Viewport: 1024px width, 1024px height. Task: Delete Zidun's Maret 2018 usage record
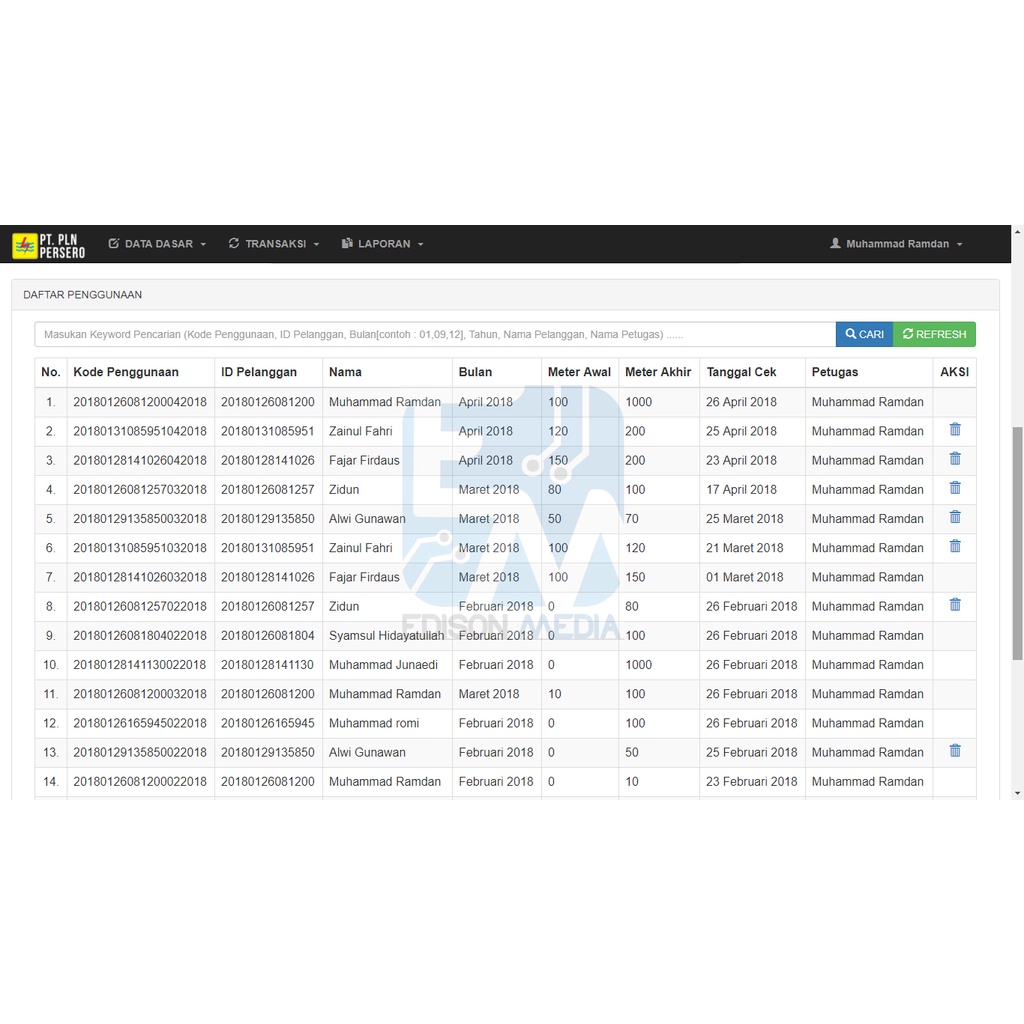pyautogui.click(x=954, y=488)
